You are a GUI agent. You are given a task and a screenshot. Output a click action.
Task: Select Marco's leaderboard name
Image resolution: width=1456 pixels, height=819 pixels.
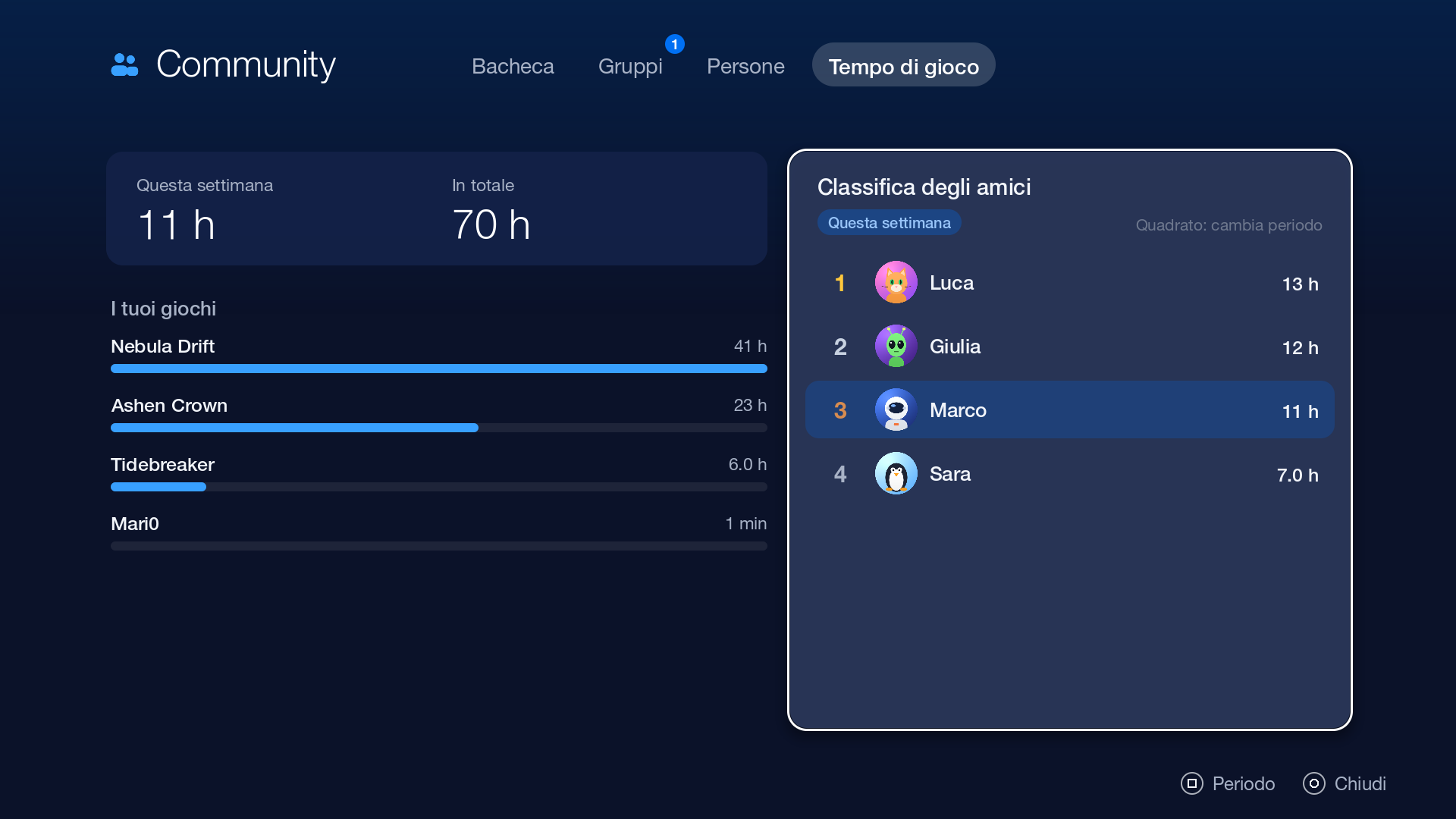click(x=958, y=410)
